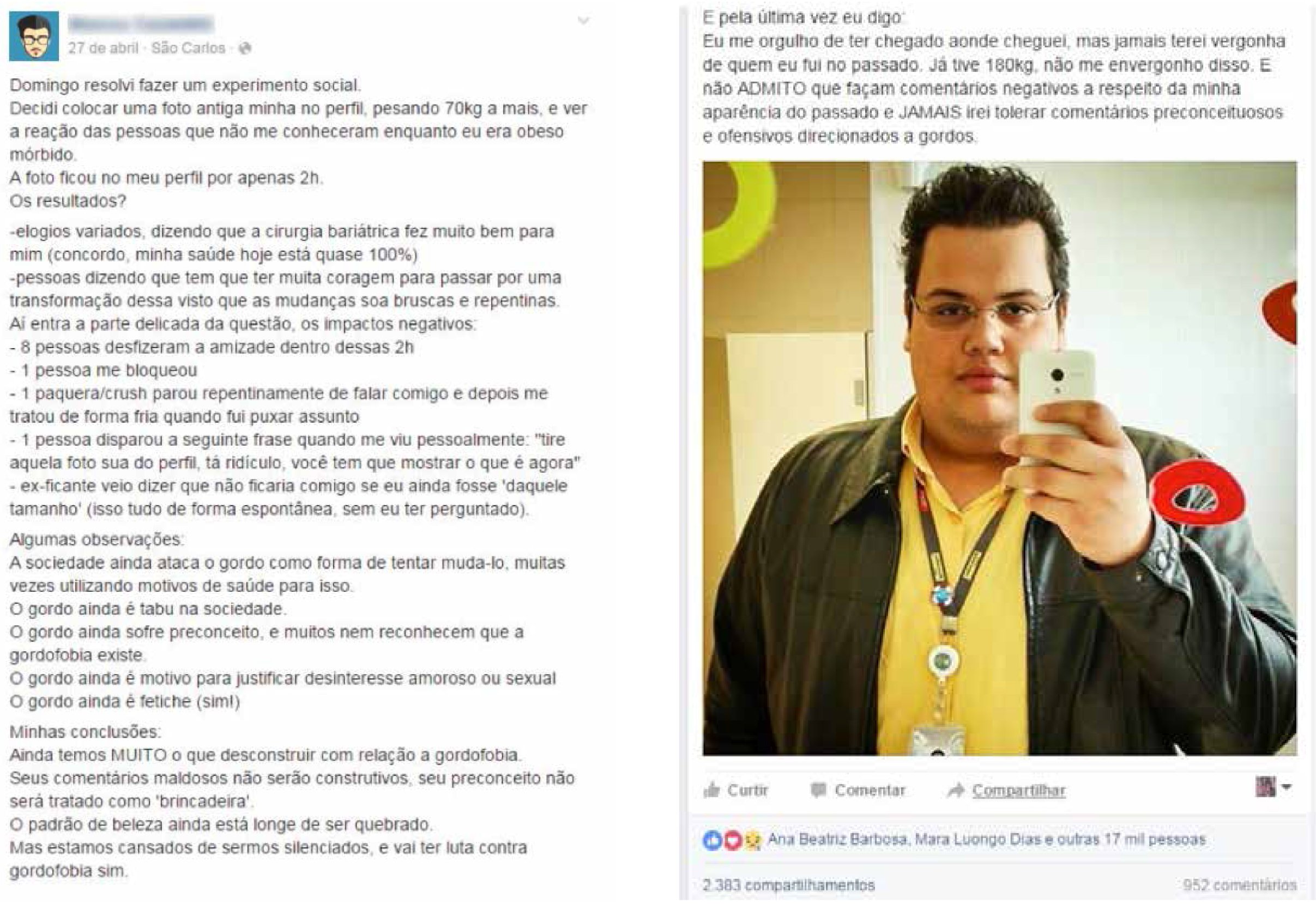
Task: Click the public globe privacy icon
Action: [245, 48]
